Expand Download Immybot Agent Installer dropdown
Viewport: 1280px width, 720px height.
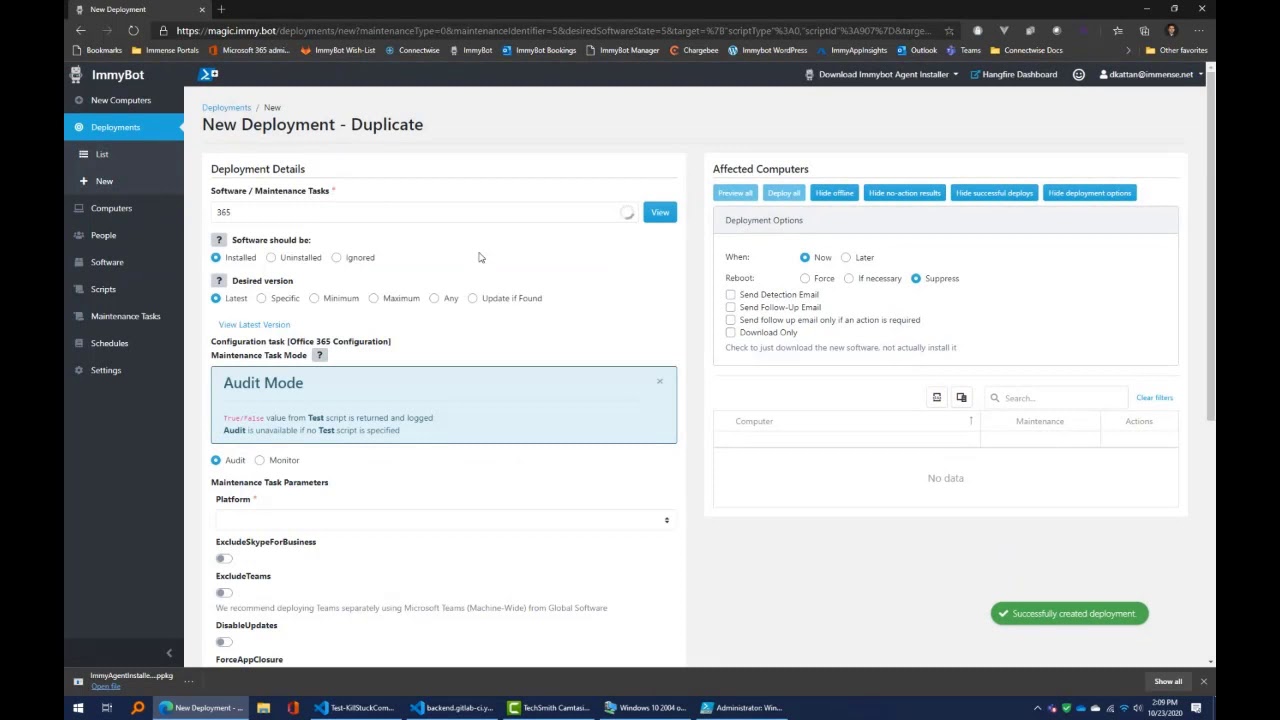884,74
